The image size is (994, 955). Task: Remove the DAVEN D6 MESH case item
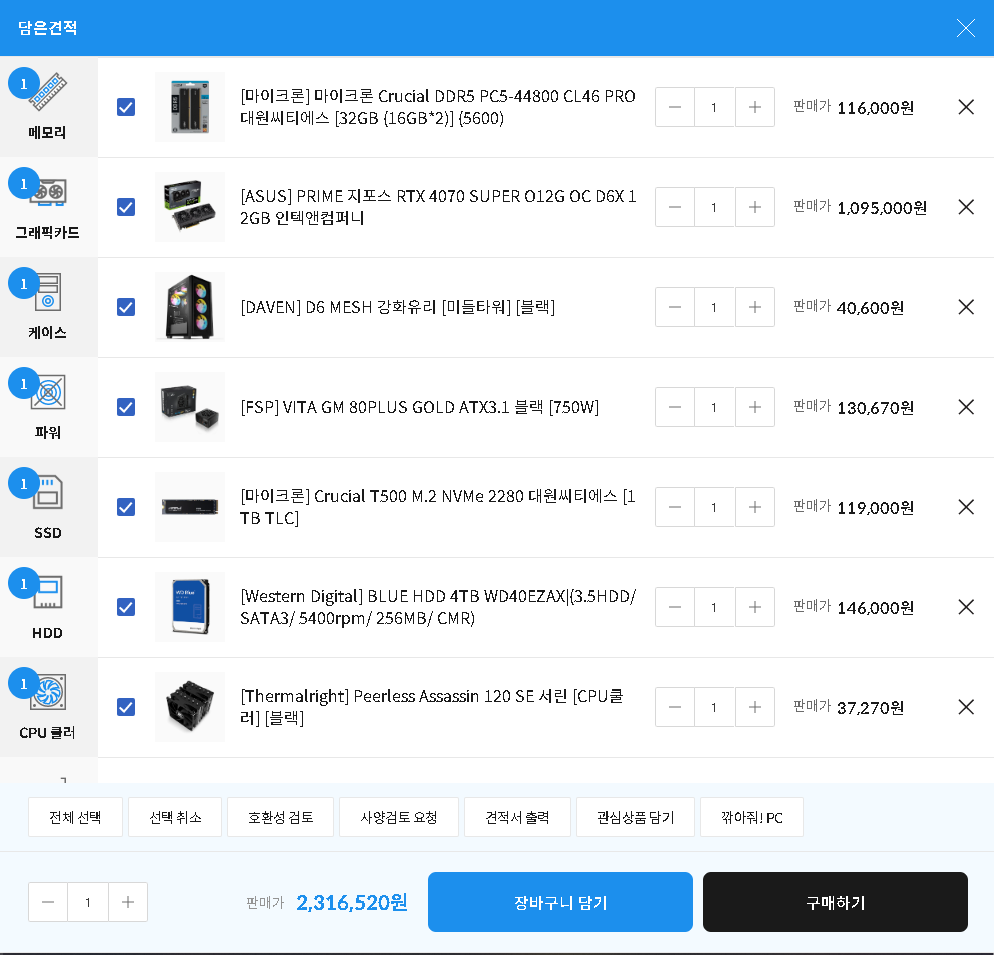[x=965, y=307]
